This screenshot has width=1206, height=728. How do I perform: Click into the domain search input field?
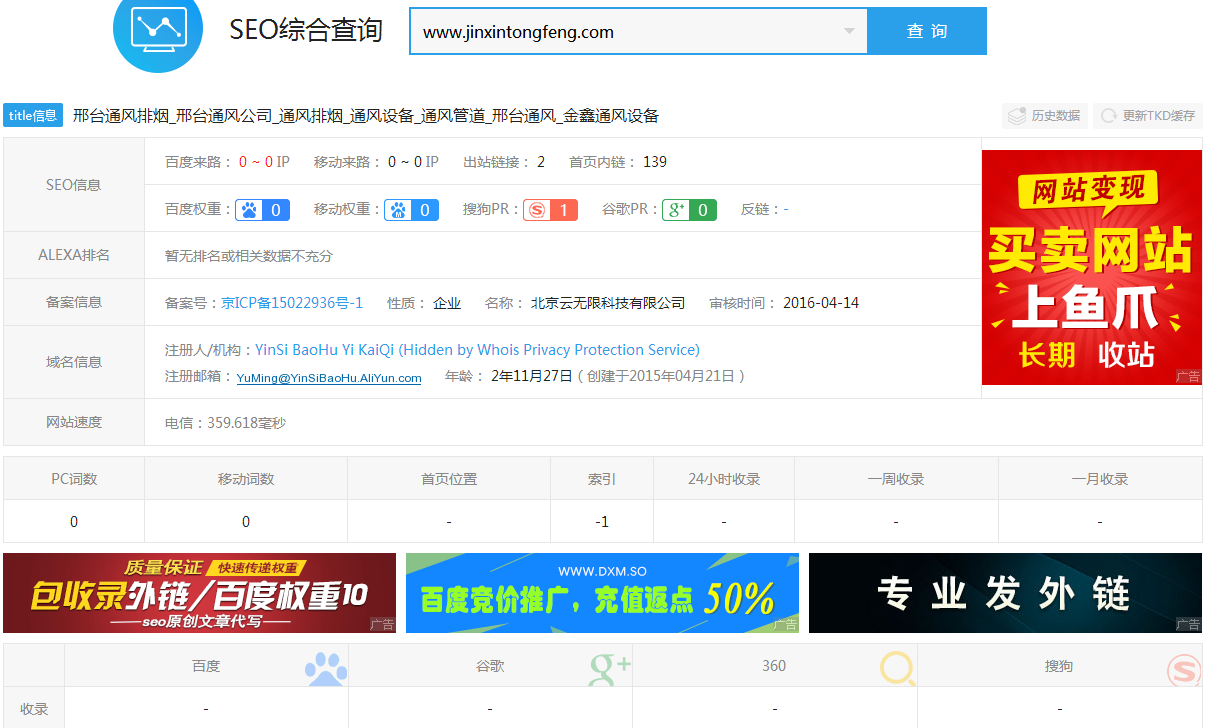pyautogui.click(x=620, y=32)
